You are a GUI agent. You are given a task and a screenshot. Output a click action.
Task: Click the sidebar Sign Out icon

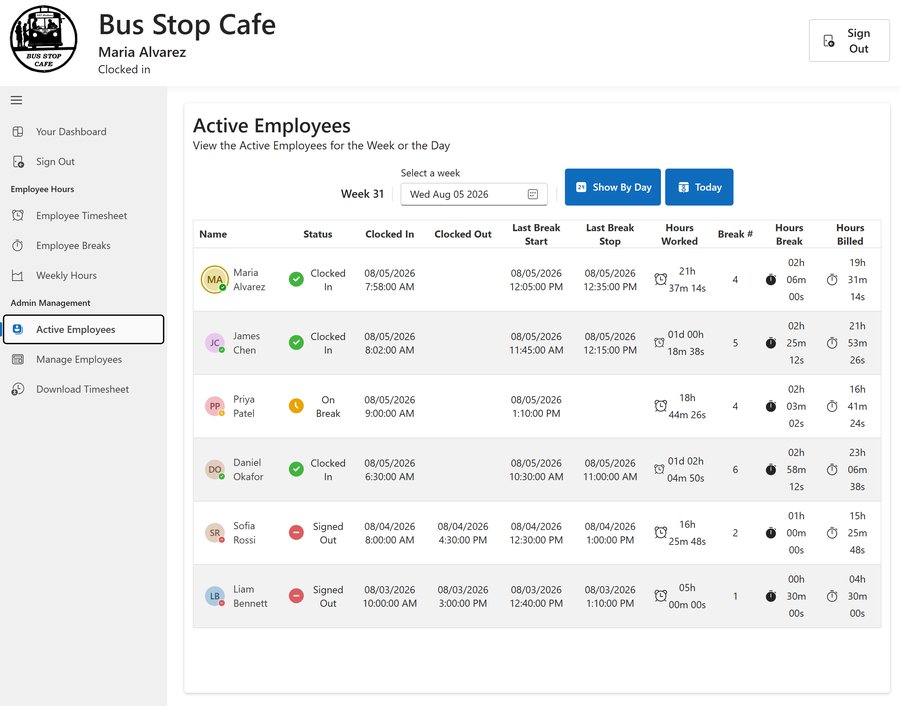coord(18,161)
